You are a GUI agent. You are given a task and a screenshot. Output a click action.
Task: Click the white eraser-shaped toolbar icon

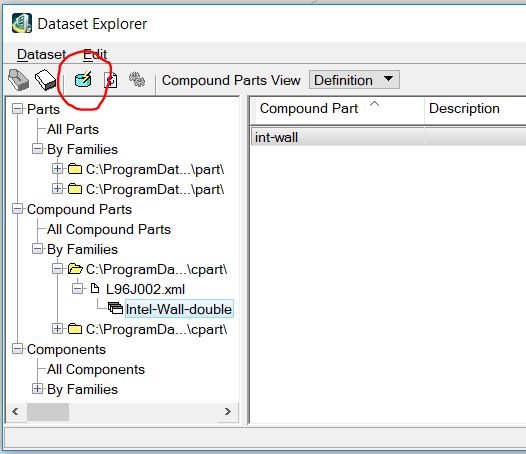pos(45,80)
